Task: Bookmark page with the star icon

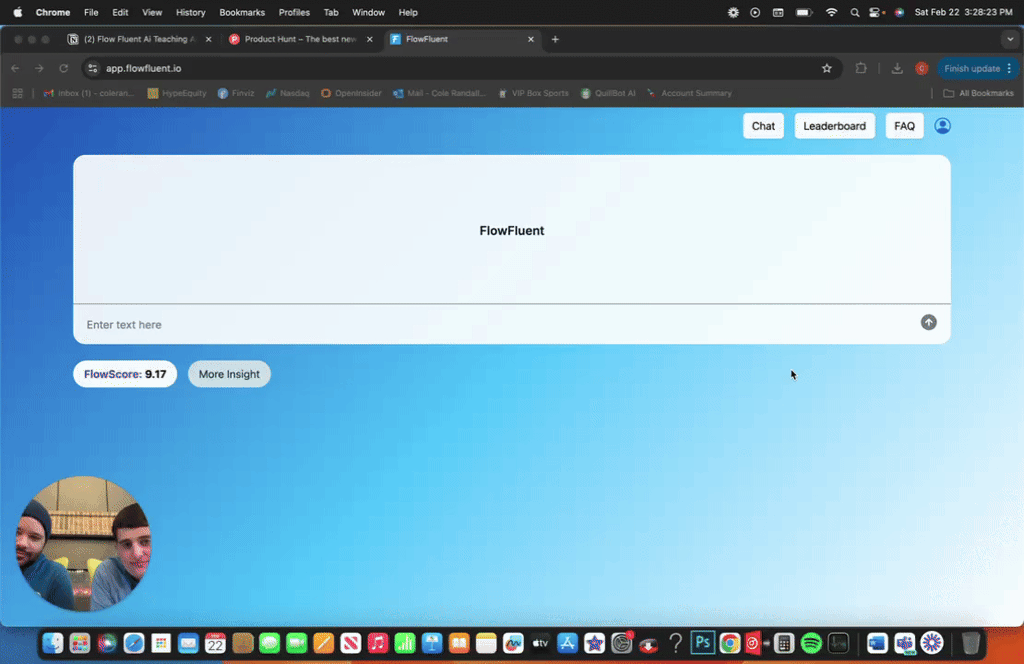Action: coord(826,69)
